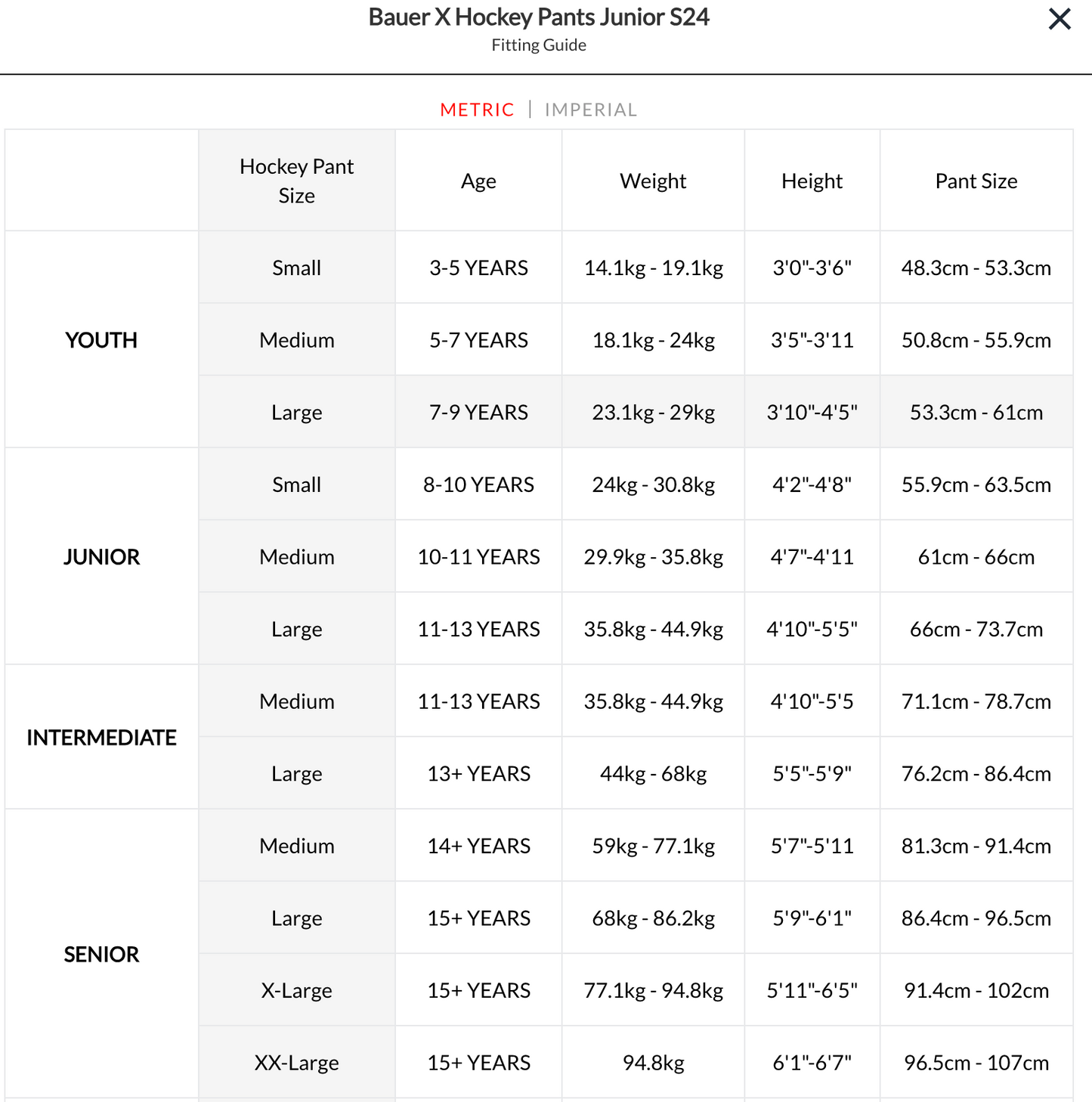Click the 3'10"-4'5" height cell
Viewport: 1092px width, 1102px height.
pyautogui.click(x=812, y=412)
